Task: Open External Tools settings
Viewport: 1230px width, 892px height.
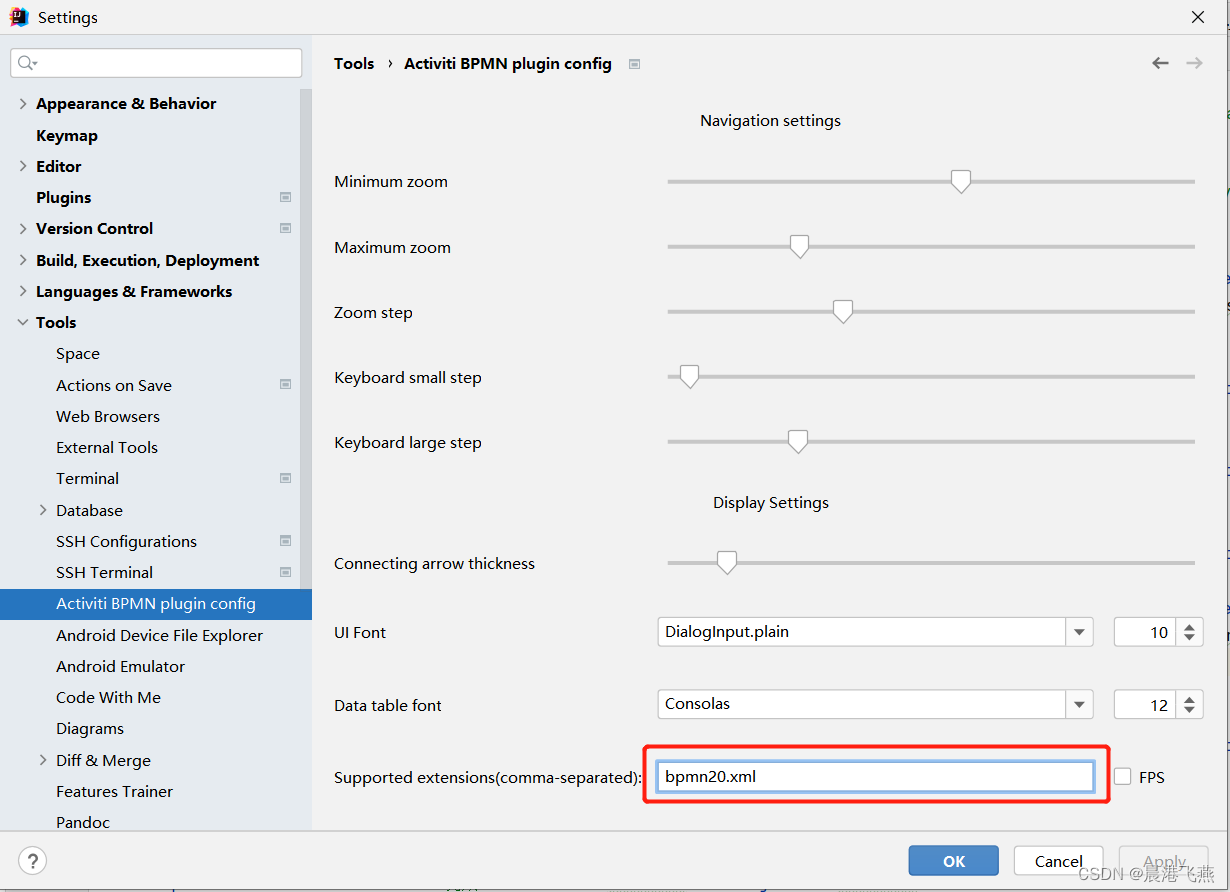Action: coord(107,447)
